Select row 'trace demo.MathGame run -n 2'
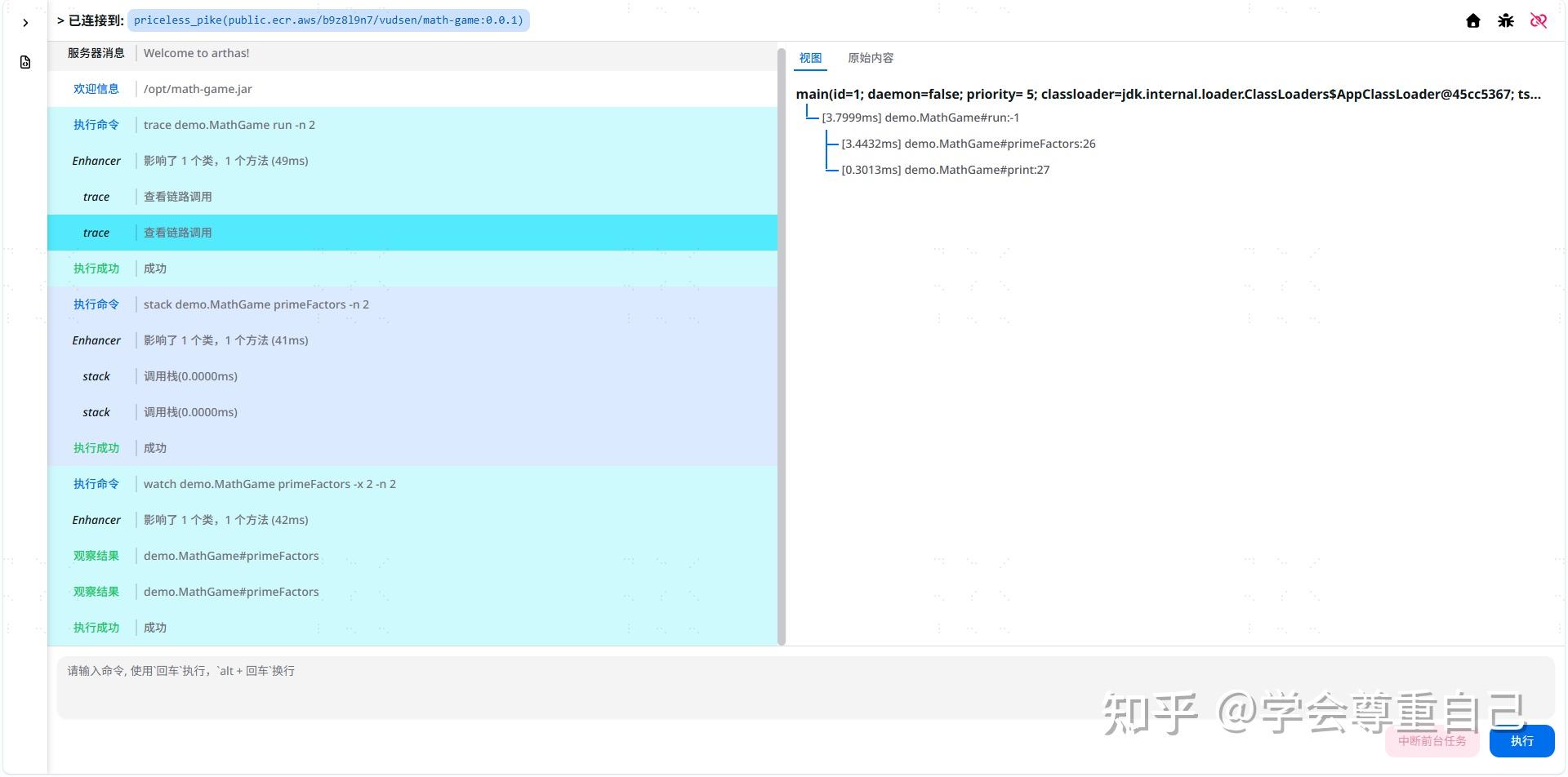The width and height of the screenshot is (1568, 777). tap(412, 125)
